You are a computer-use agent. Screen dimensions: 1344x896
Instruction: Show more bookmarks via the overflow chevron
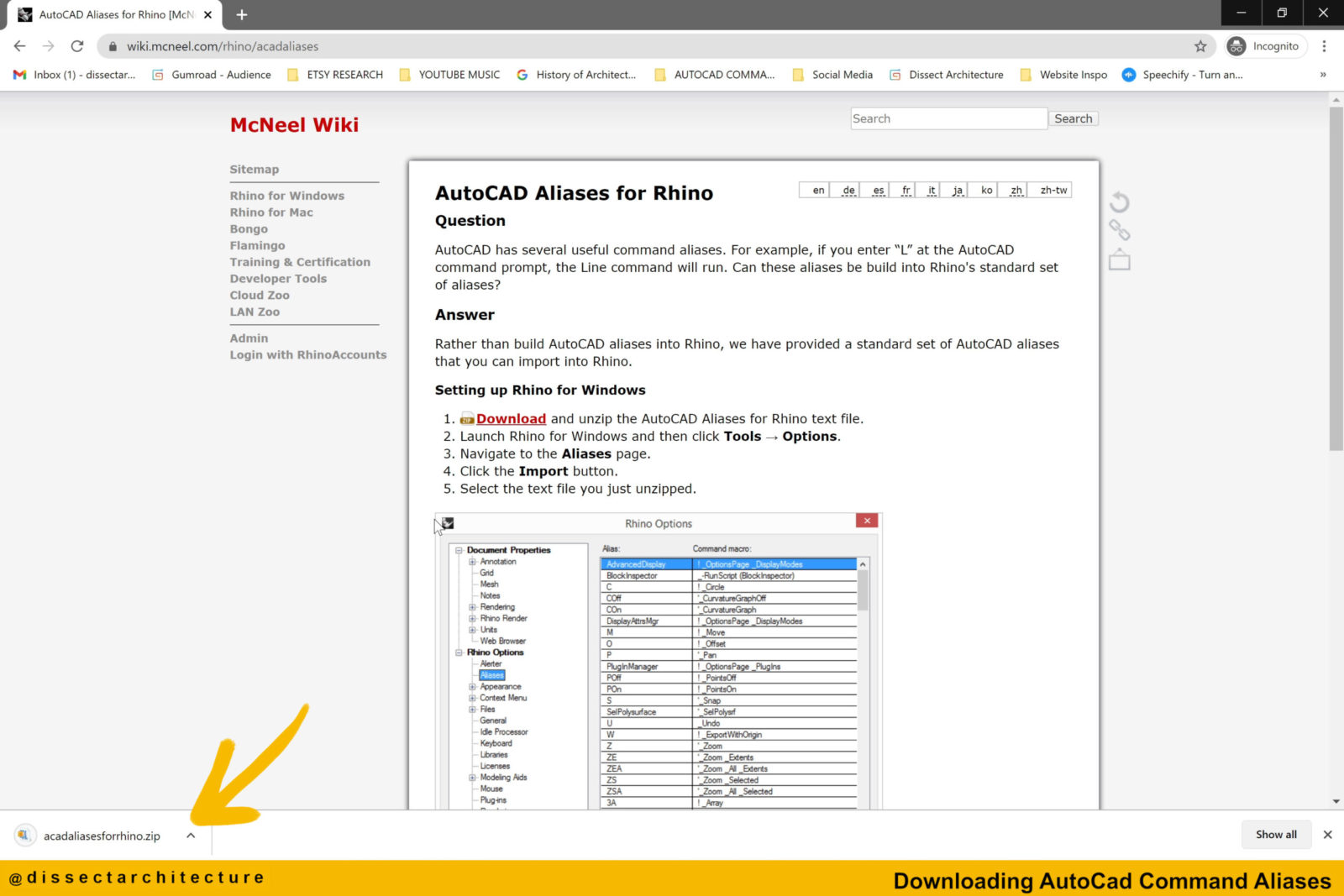point(1323,75)
